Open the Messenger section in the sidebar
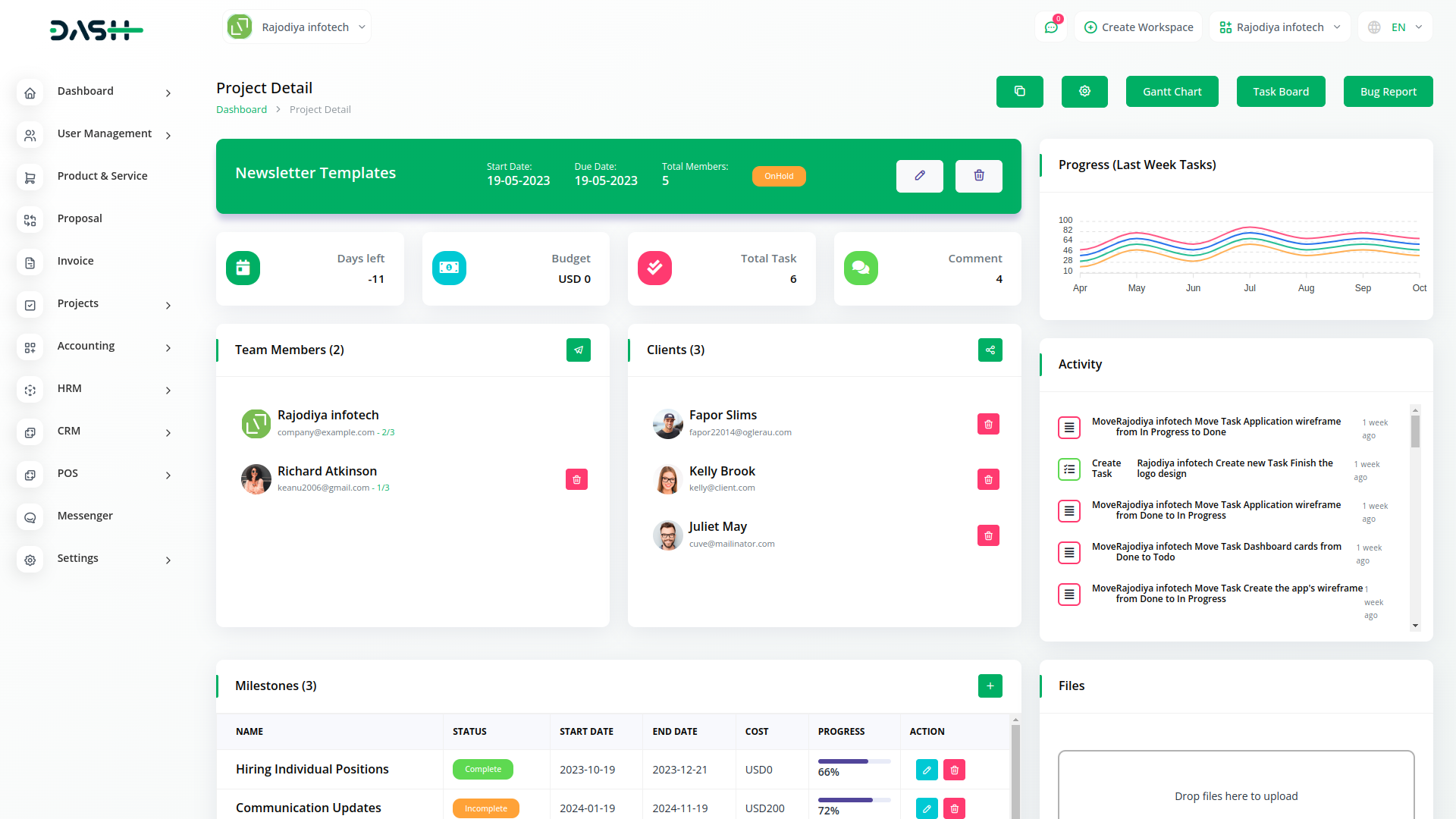 (x=84, y=516)
